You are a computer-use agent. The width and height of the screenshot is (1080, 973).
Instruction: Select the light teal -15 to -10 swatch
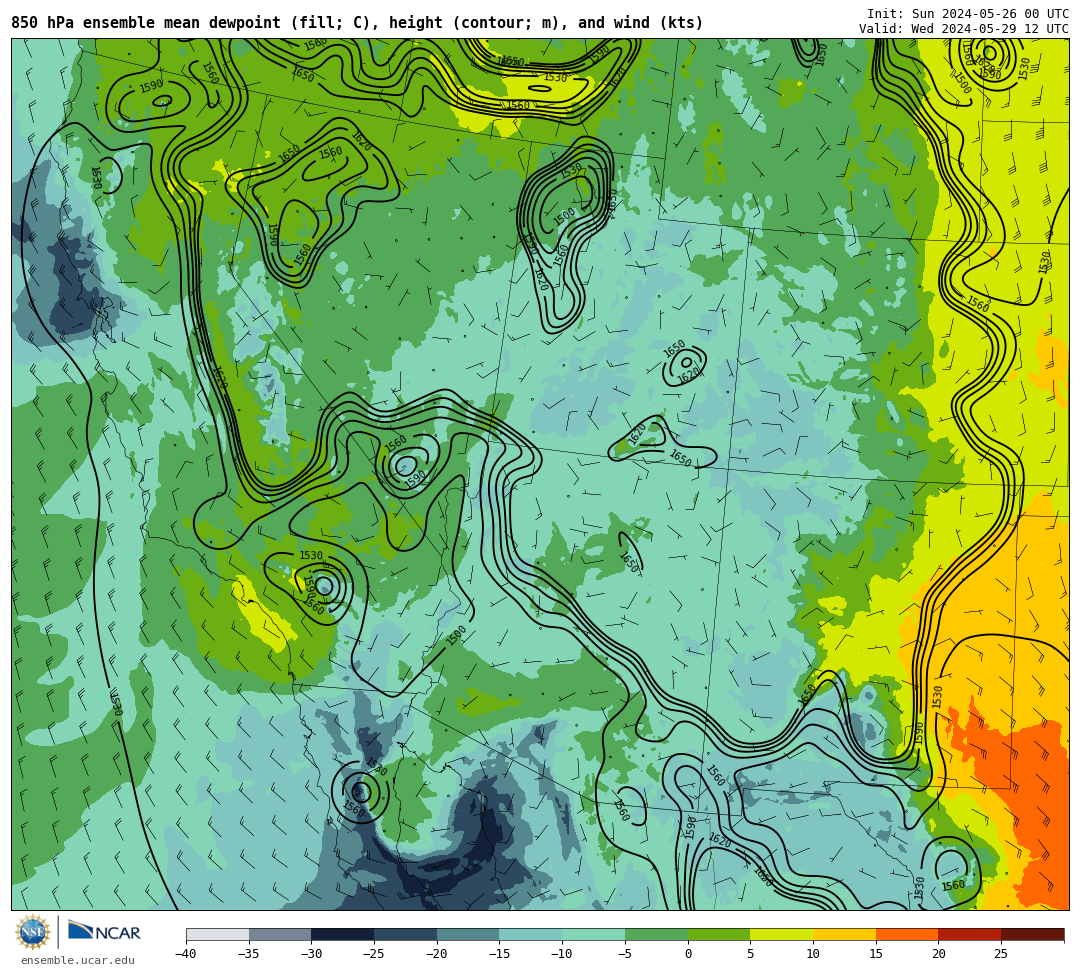point(531,934)
